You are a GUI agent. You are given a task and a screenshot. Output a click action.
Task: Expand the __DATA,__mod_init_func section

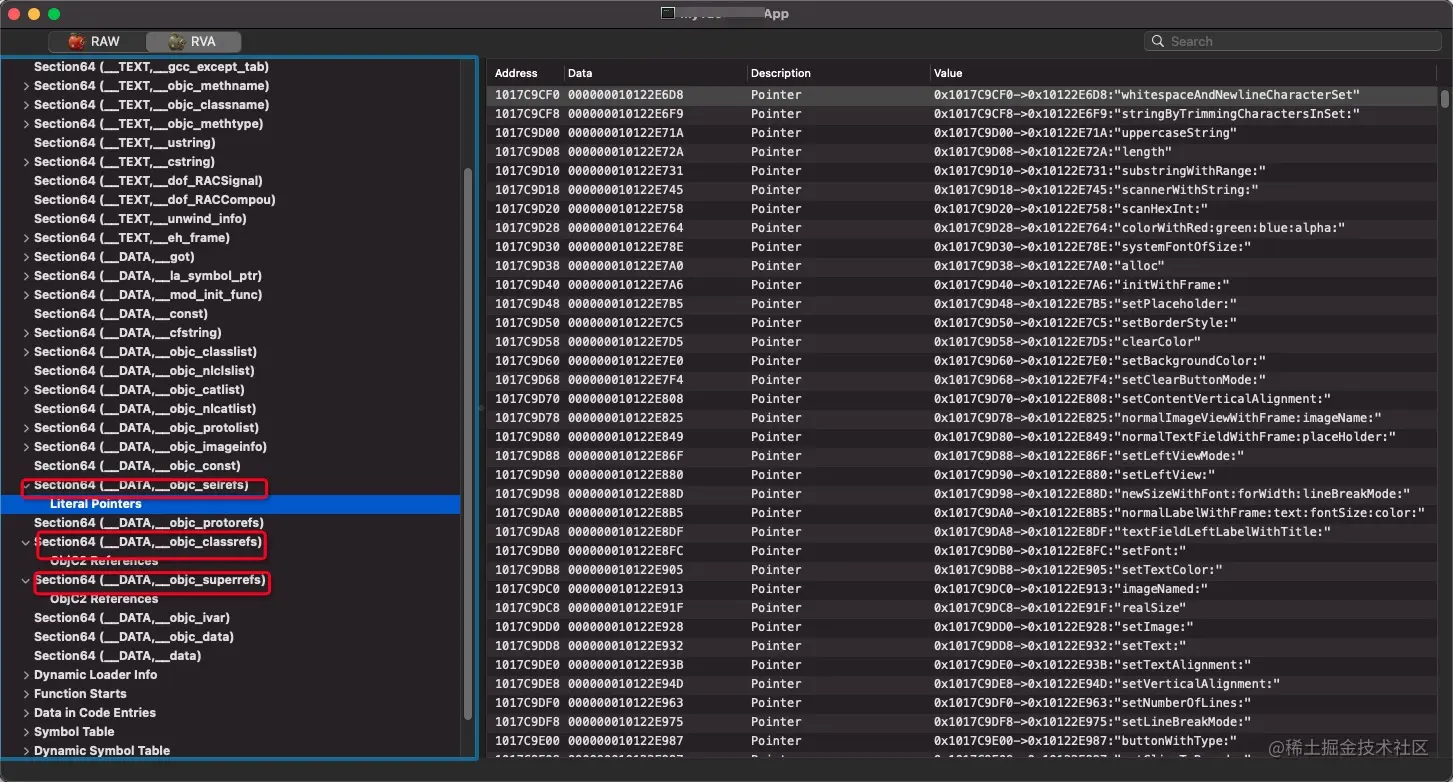26,295
